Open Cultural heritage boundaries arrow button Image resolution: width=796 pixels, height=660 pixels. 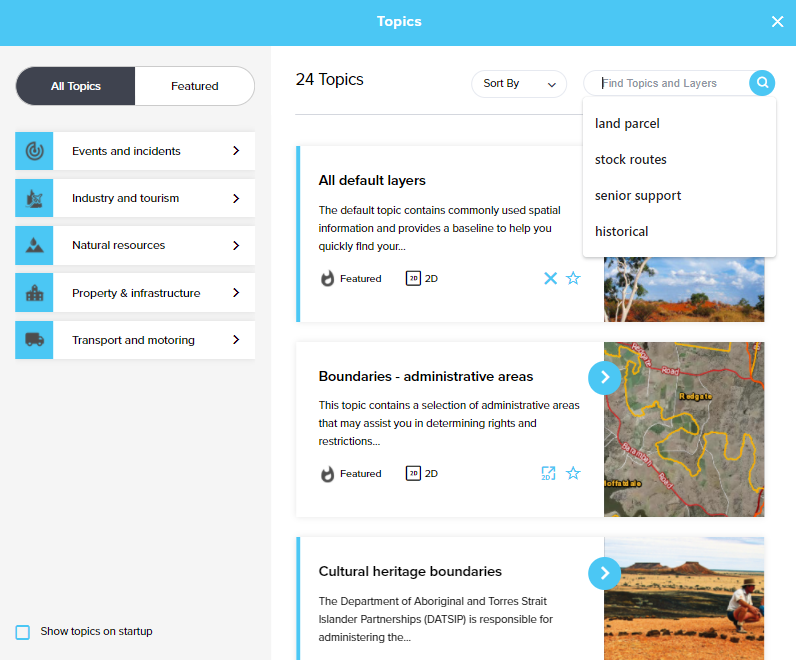pos(605,573)
